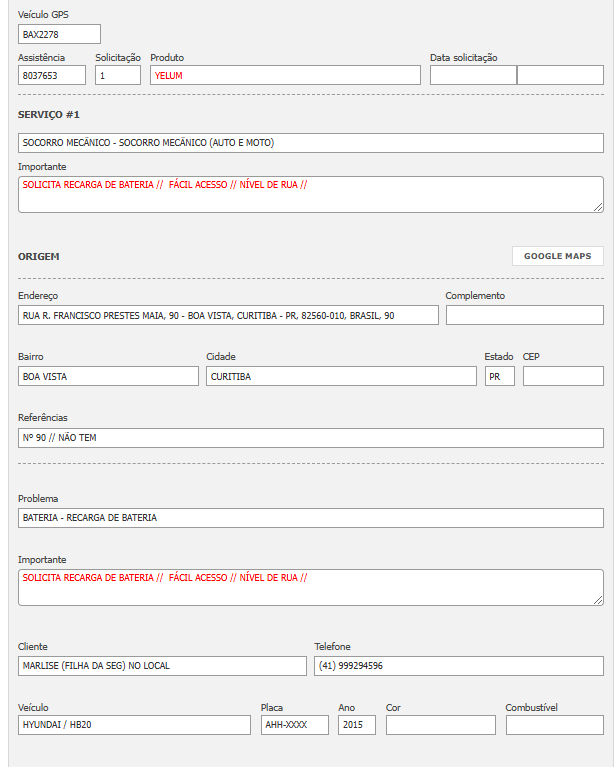Screen dimensions: 615x767
Task: Click the GOOGLE MAPS button
Action: (558, 256)
